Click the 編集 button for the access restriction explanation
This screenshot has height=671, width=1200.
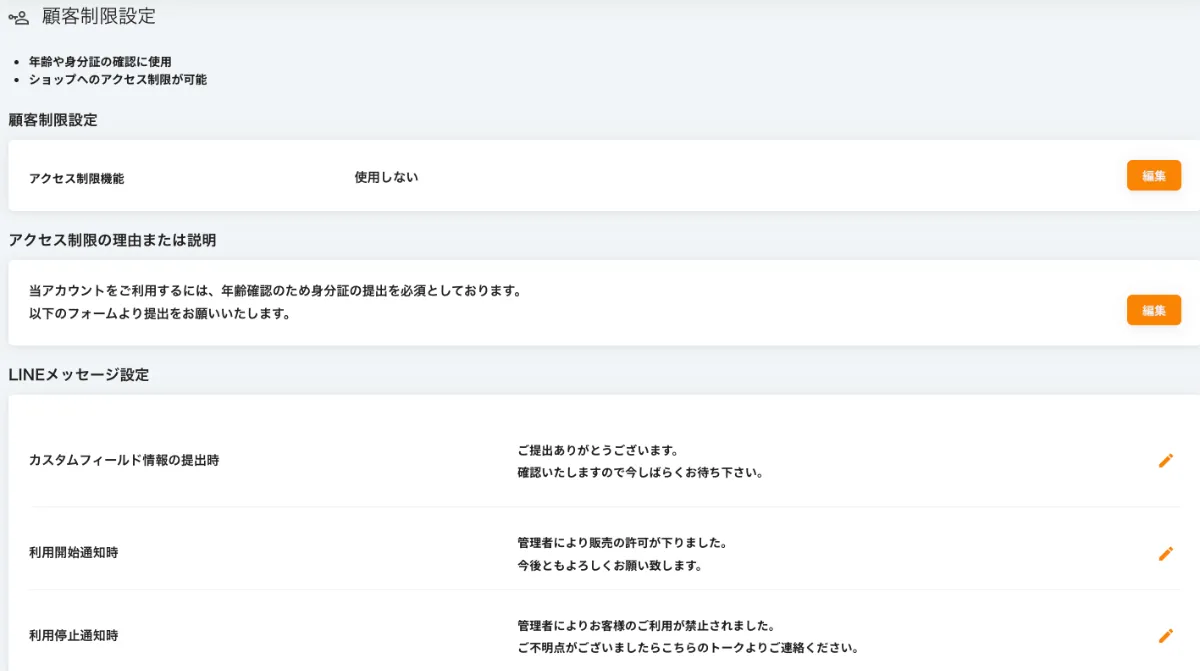point(1154,310)
